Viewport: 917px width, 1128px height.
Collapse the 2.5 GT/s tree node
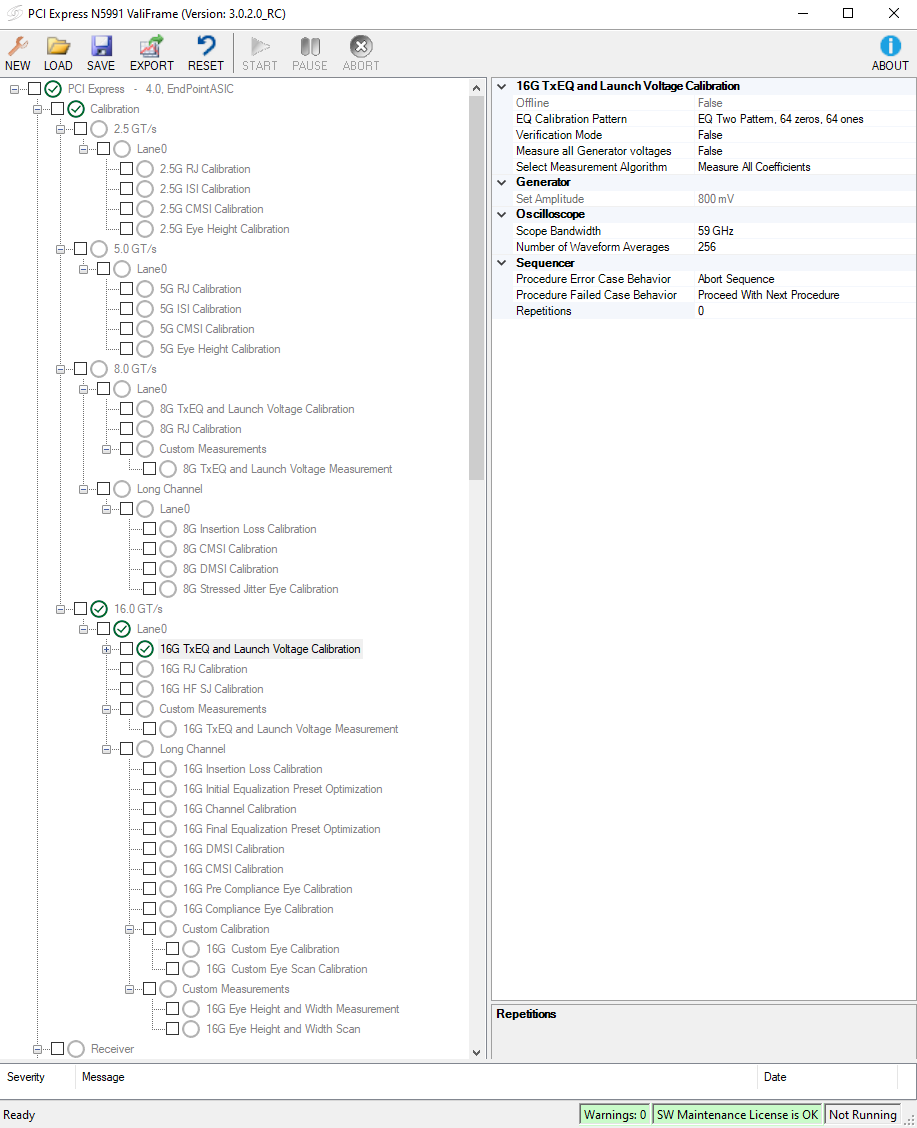60,129
